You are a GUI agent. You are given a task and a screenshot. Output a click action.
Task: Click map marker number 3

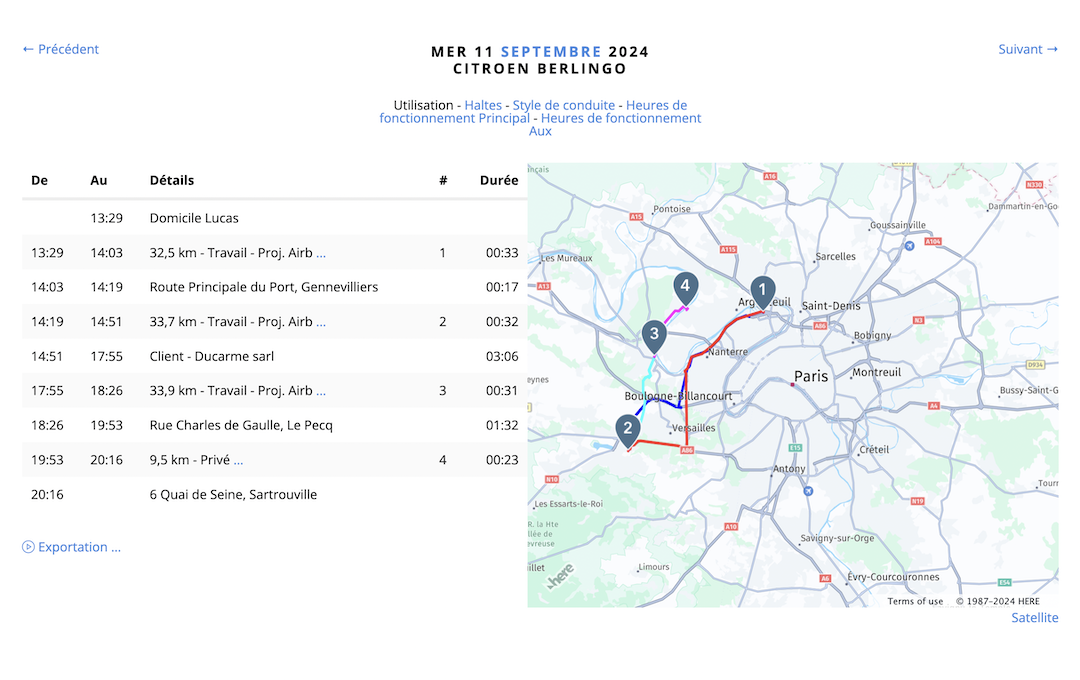[x=654, y=336]
